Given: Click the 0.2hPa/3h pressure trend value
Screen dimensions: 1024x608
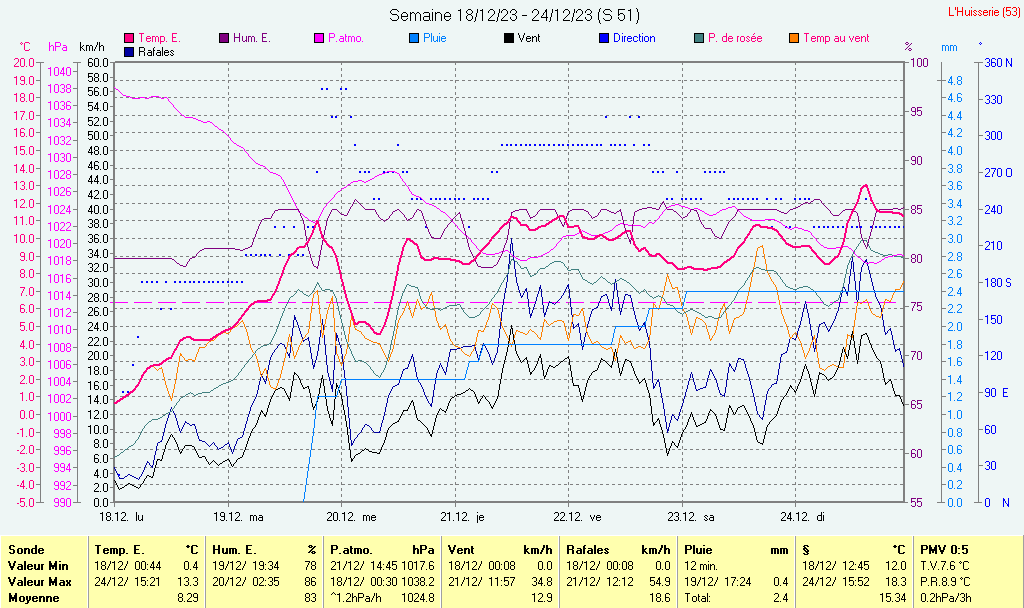Looking at the screenshot, I should click(946, 598).
